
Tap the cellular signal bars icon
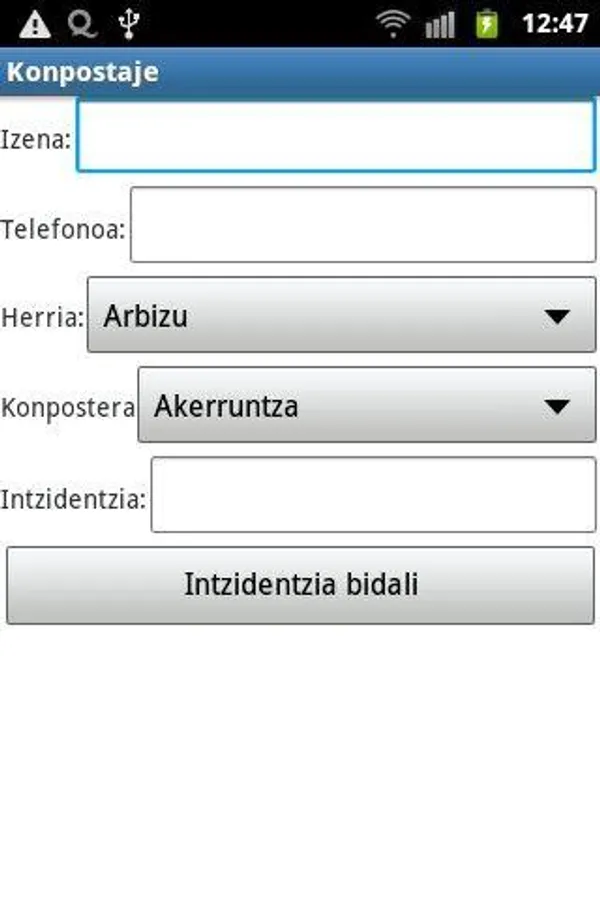click(x=439, y=24)
